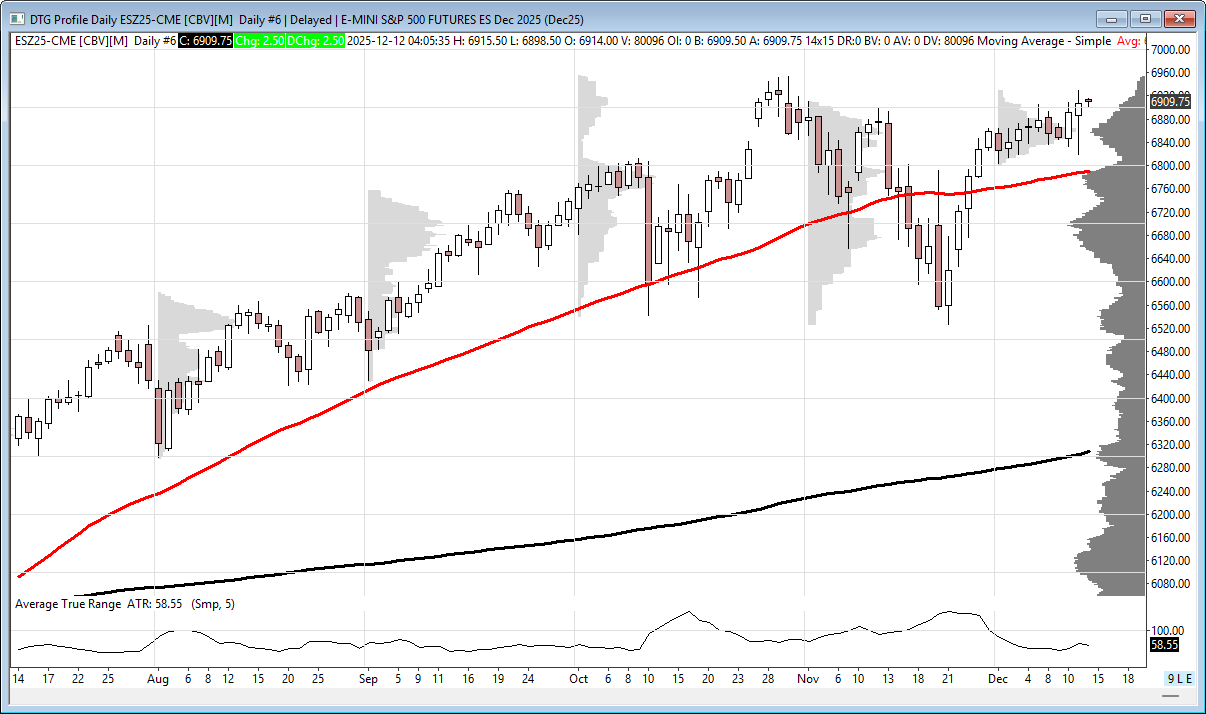Viewport: 1206px width, 714px height.
Task: Click the 100.00 level on the ATR scale
Action: [1168, 630]
